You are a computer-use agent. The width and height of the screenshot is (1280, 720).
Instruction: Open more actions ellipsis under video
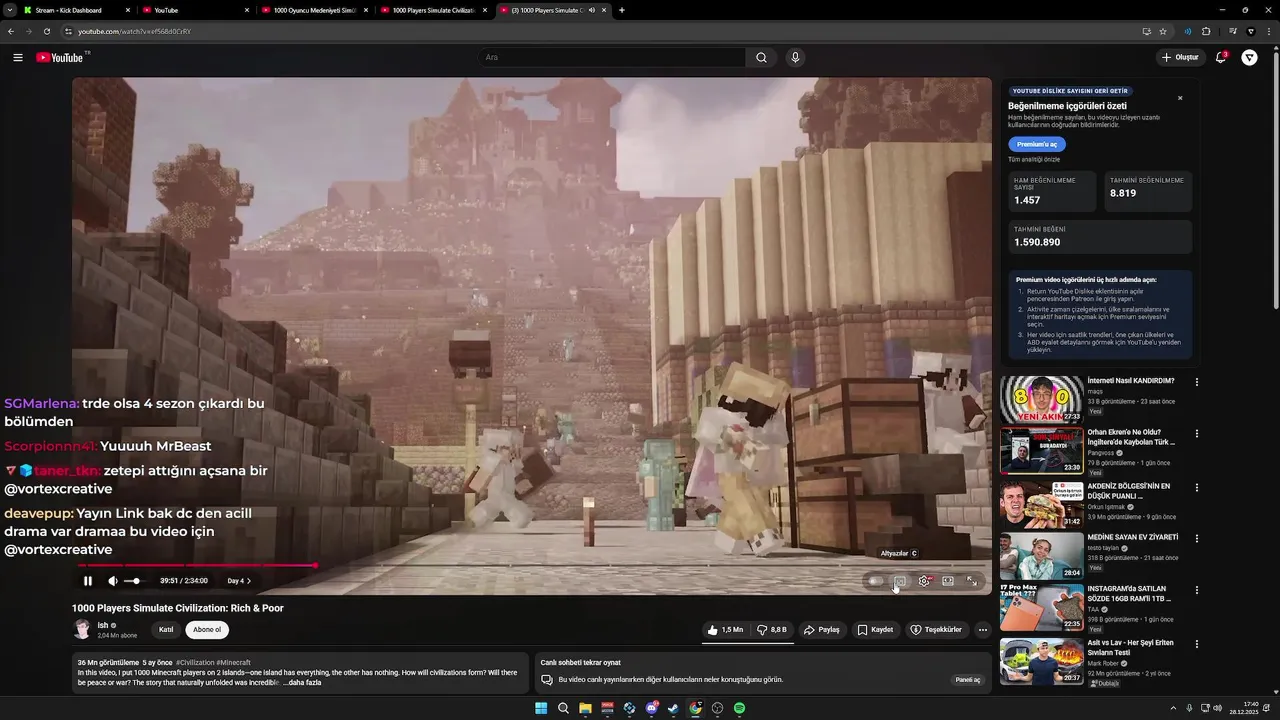[983, 630]
